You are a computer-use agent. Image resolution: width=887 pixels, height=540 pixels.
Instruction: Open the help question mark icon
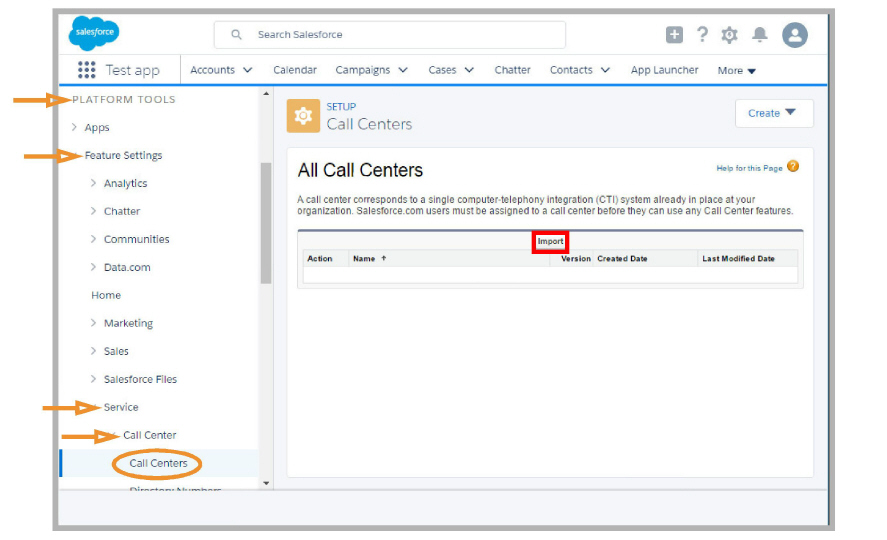click(702, 34)
